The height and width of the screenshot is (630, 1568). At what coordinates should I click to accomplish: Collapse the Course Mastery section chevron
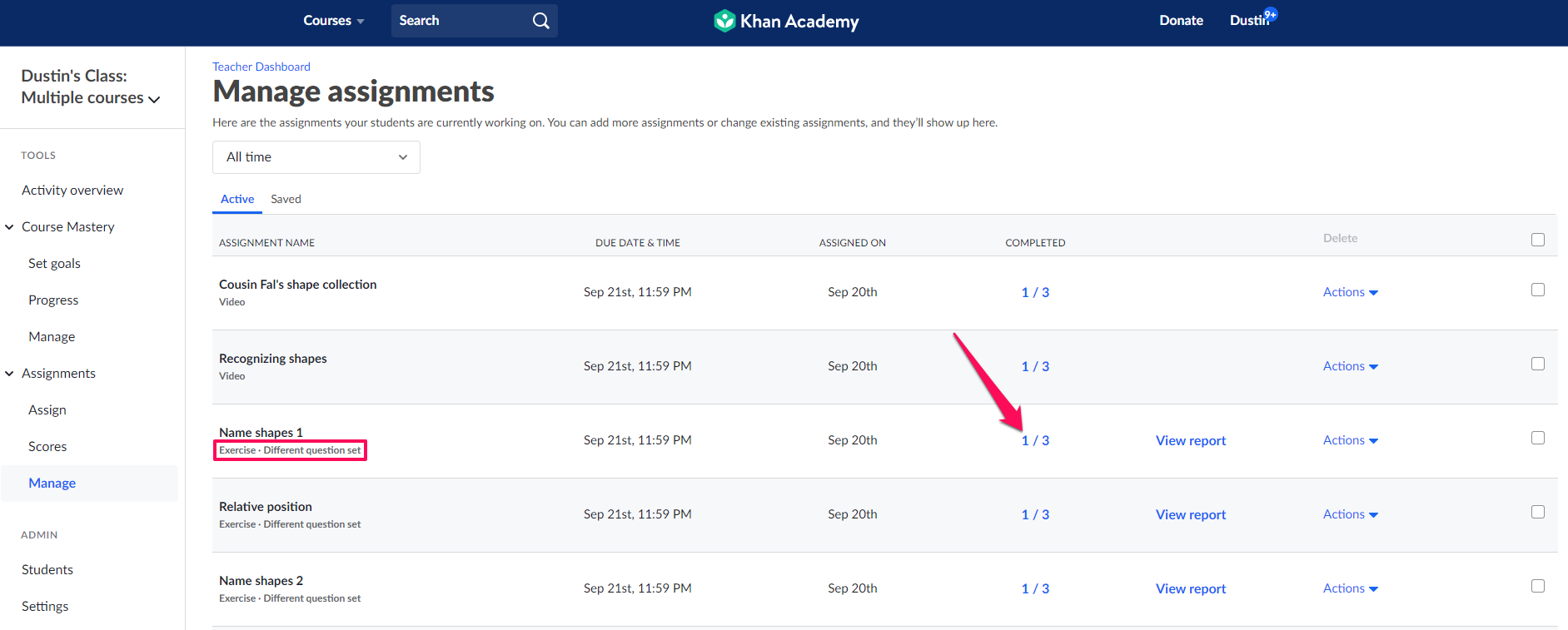[x=10, y=227]
